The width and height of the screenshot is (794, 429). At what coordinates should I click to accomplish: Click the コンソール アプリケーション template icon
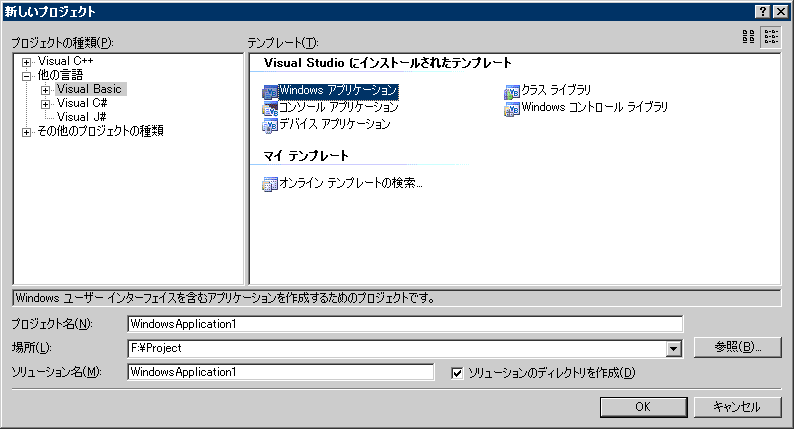(270, 108)
